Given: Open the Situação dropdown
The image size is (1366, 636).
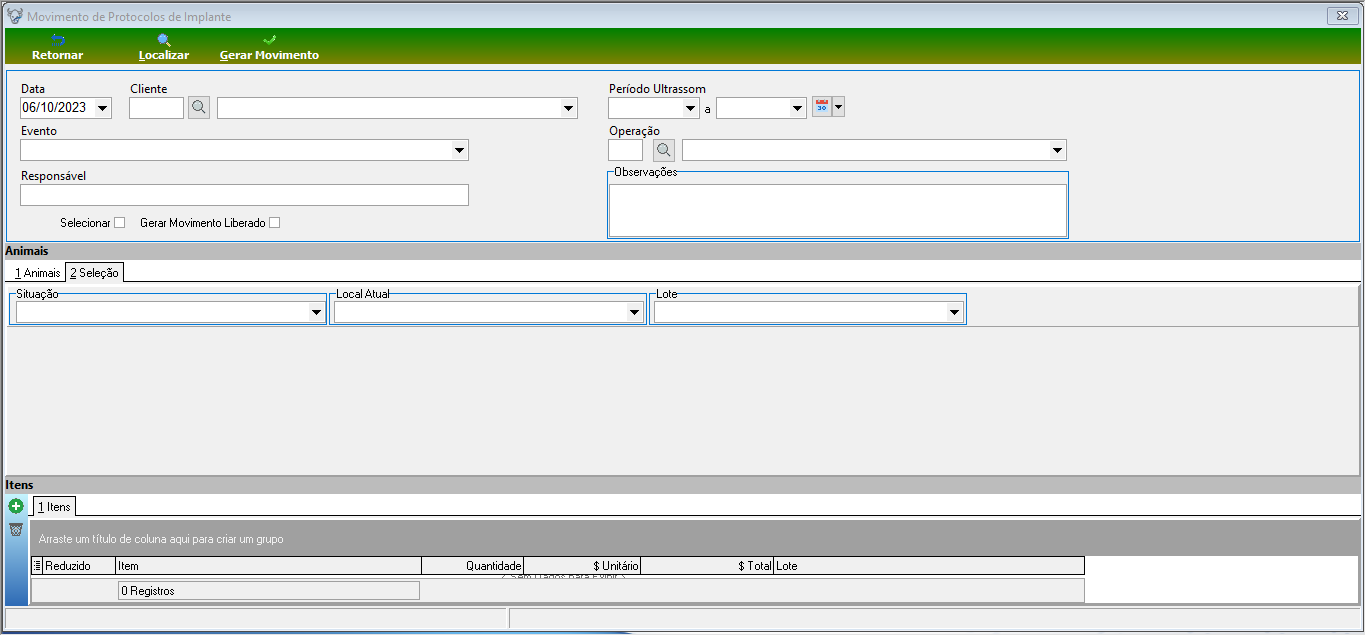Looking at the screenshot, I should (x=315, y=313).
